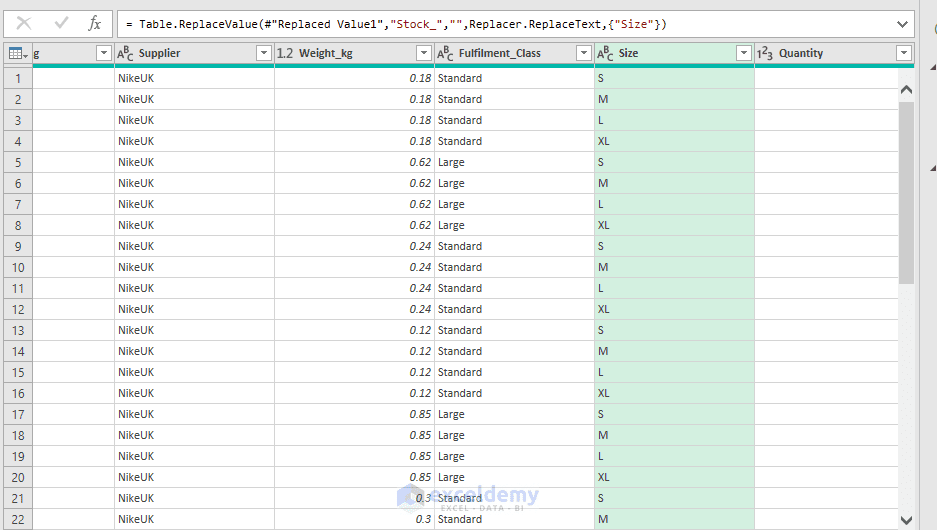
Task: Click the Size cell S in row 13
Action: [675, 330]
